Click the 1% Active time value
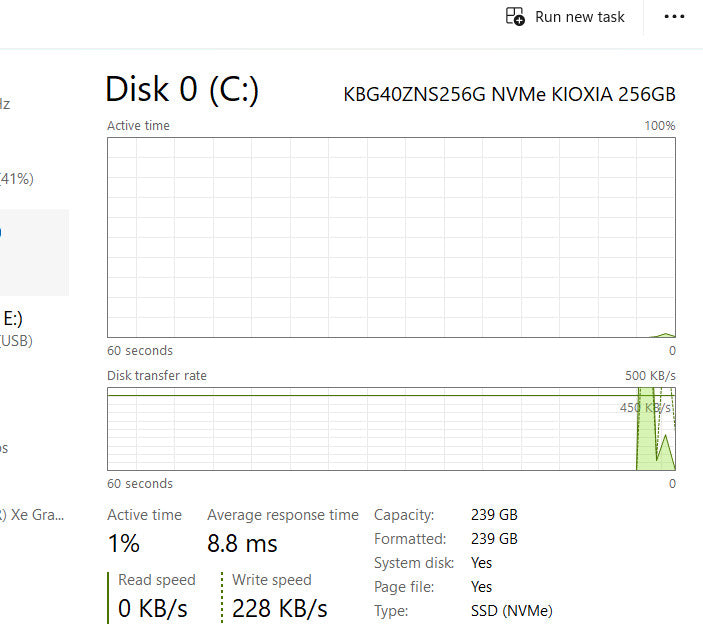The image size is (703, 642). click(x=123, y=544)
